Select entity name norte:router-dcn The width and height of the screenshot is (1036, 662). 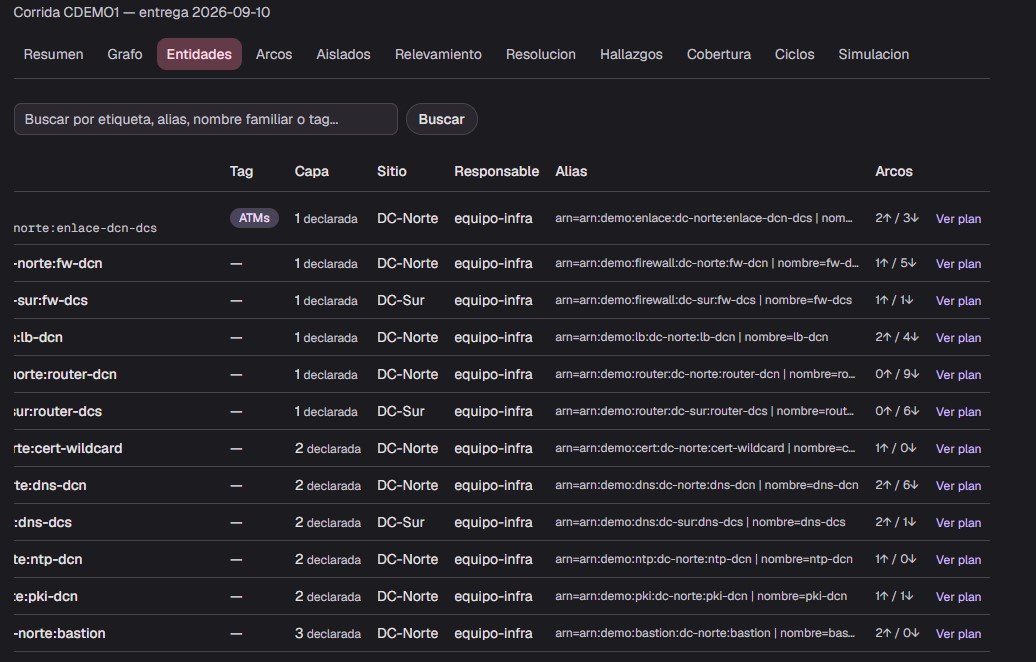65,374
